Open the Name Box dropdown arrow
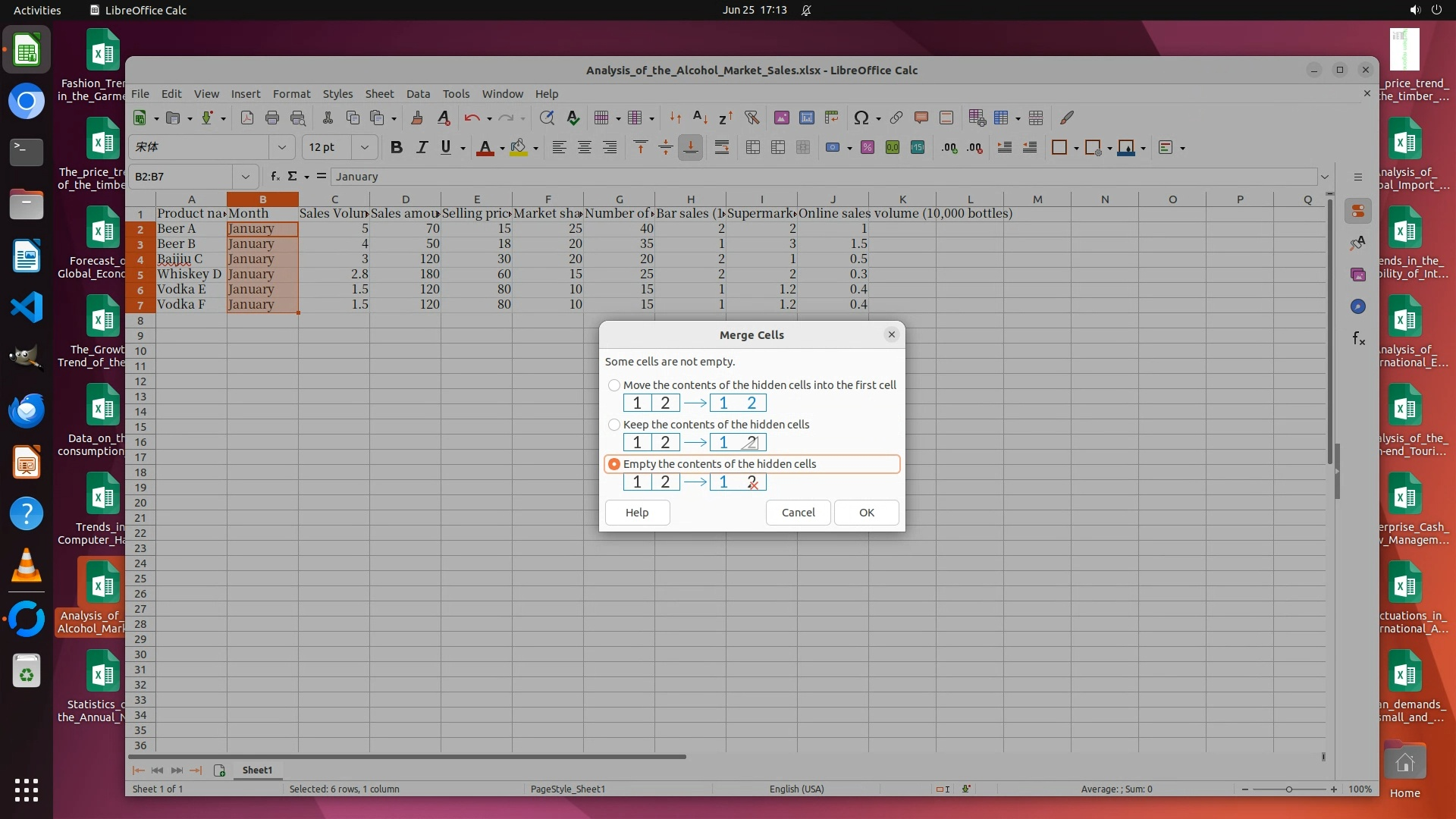The width and height of the screenshot is (1456, 819). 245,177
